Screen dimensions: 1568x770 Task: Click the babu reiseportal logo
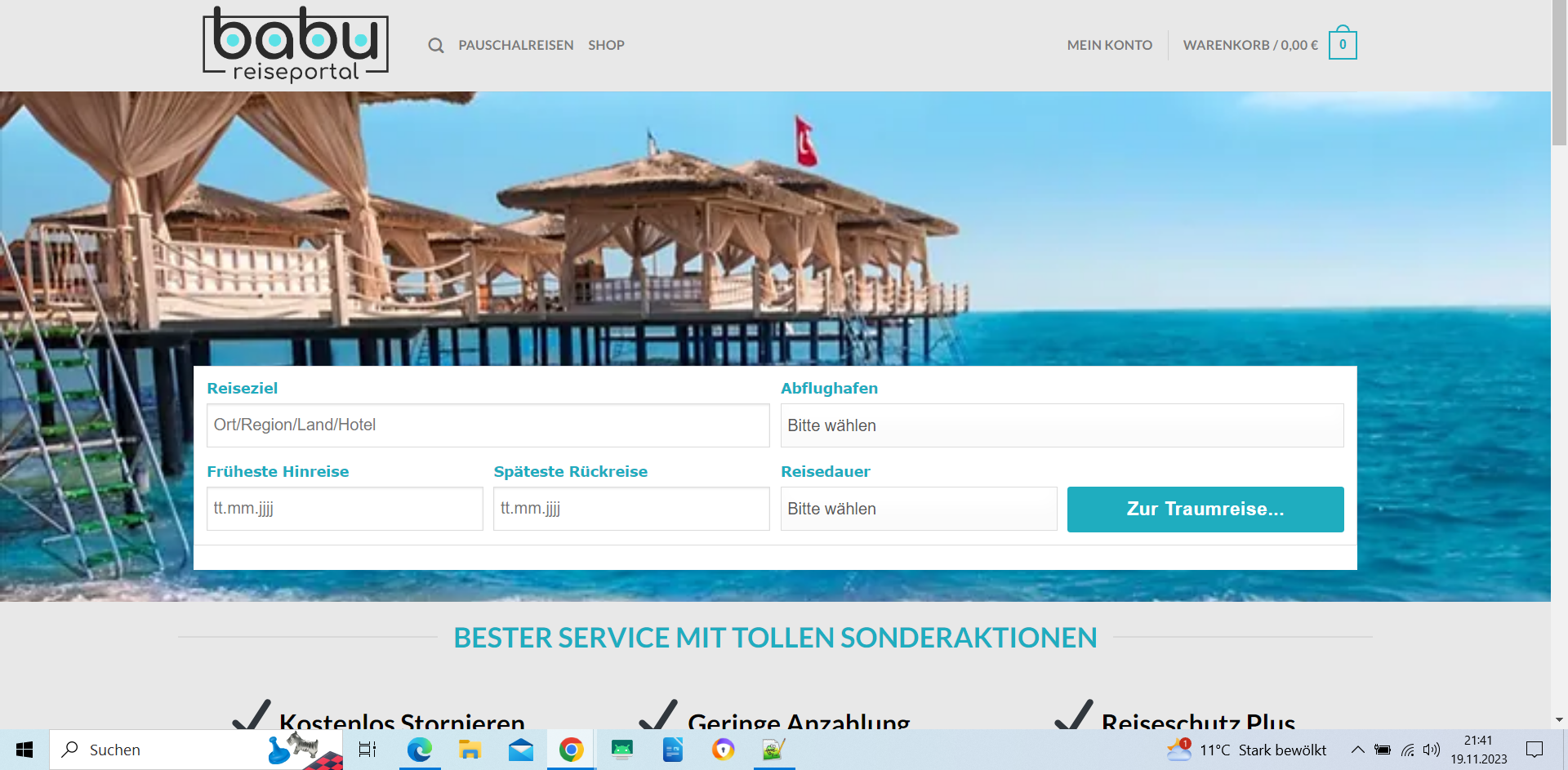[296, 45]
